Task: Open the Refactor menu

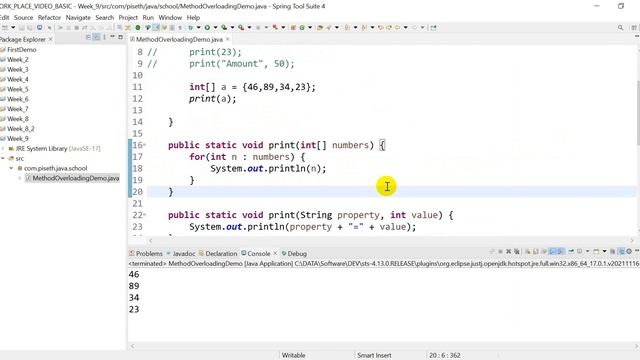Action: tap(49, 18)
